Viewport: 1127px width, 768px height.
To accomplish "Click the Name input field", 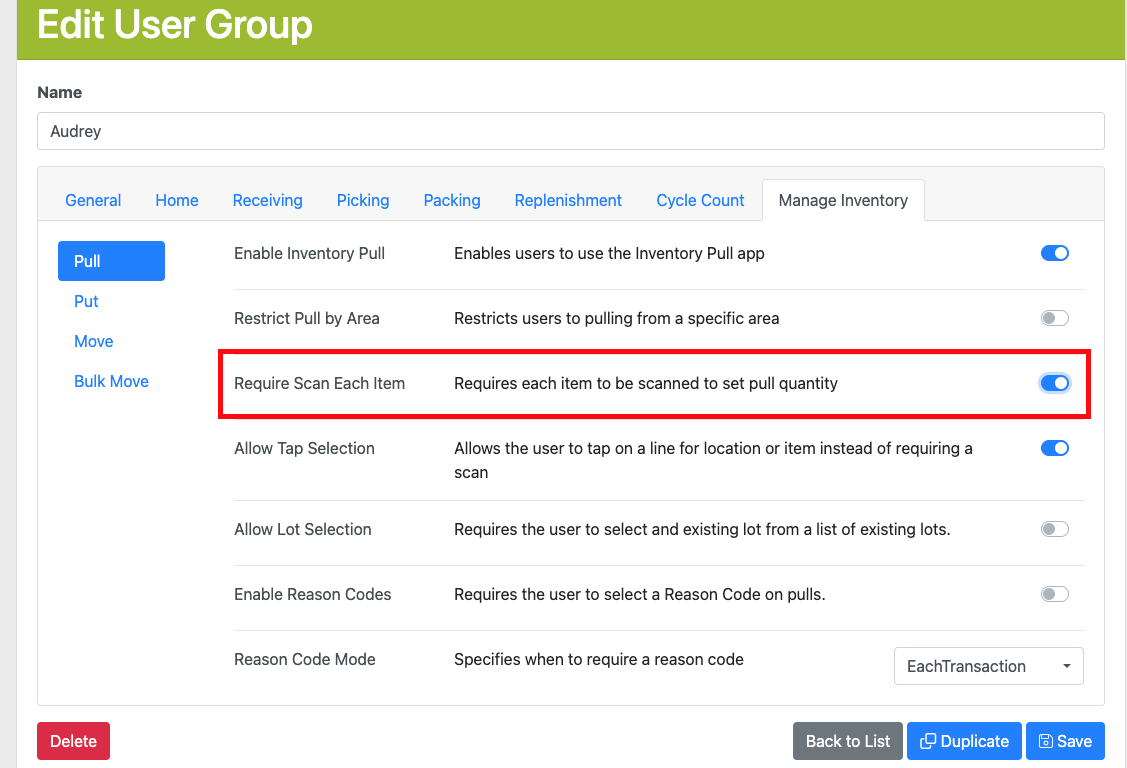I will point(570,131).
